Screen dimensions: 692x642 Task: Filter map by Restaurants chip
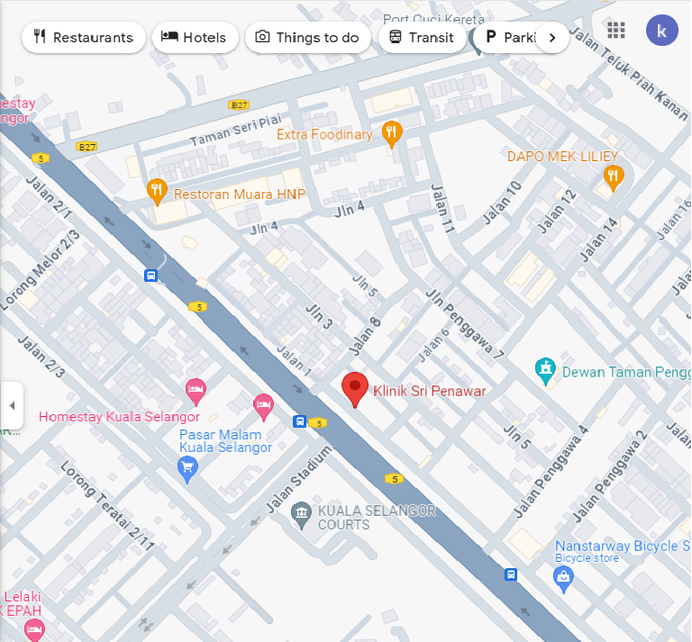pos(83,38)
